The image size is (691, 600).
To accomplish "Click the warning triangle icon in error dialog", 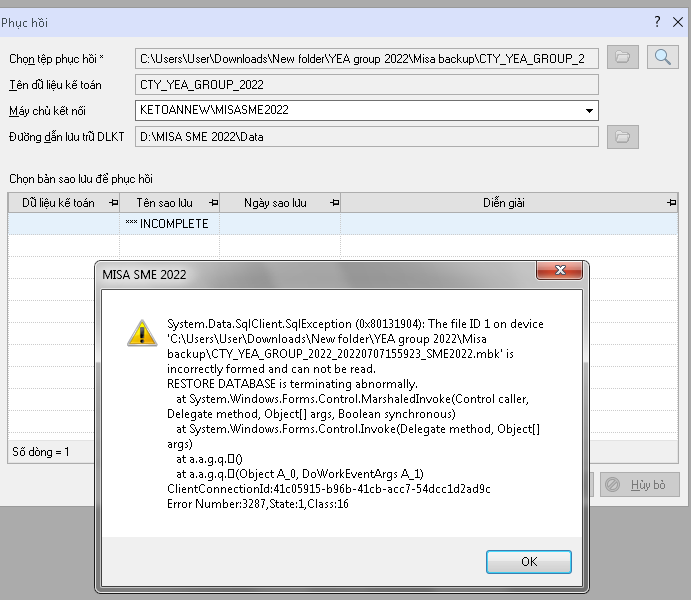I will click(142, 333).
